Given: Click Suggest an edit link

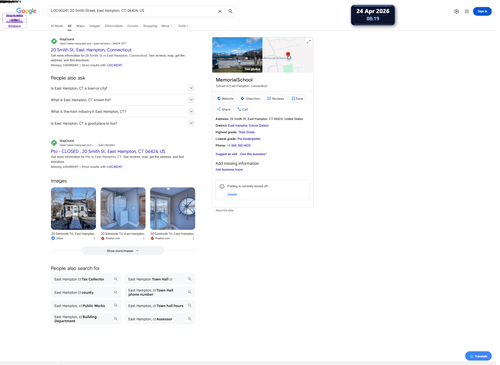Looking at the screenshot, I should tap(226, 154).
